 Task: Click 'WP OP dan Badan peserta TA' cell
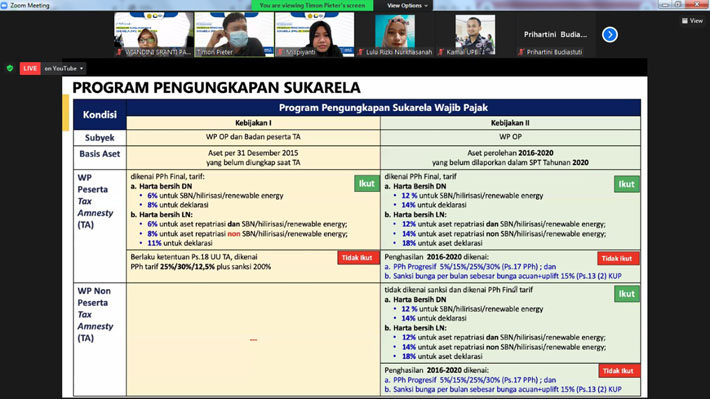(253, 137)
